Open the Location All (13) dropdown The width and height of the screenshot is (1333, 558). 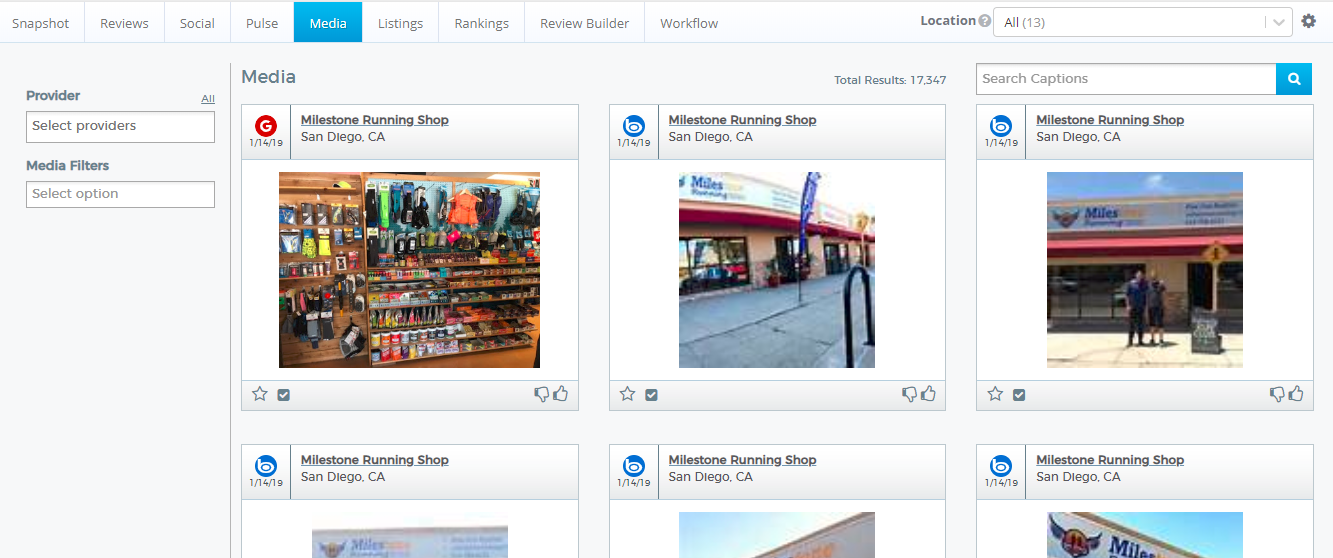pos(1143,22)
